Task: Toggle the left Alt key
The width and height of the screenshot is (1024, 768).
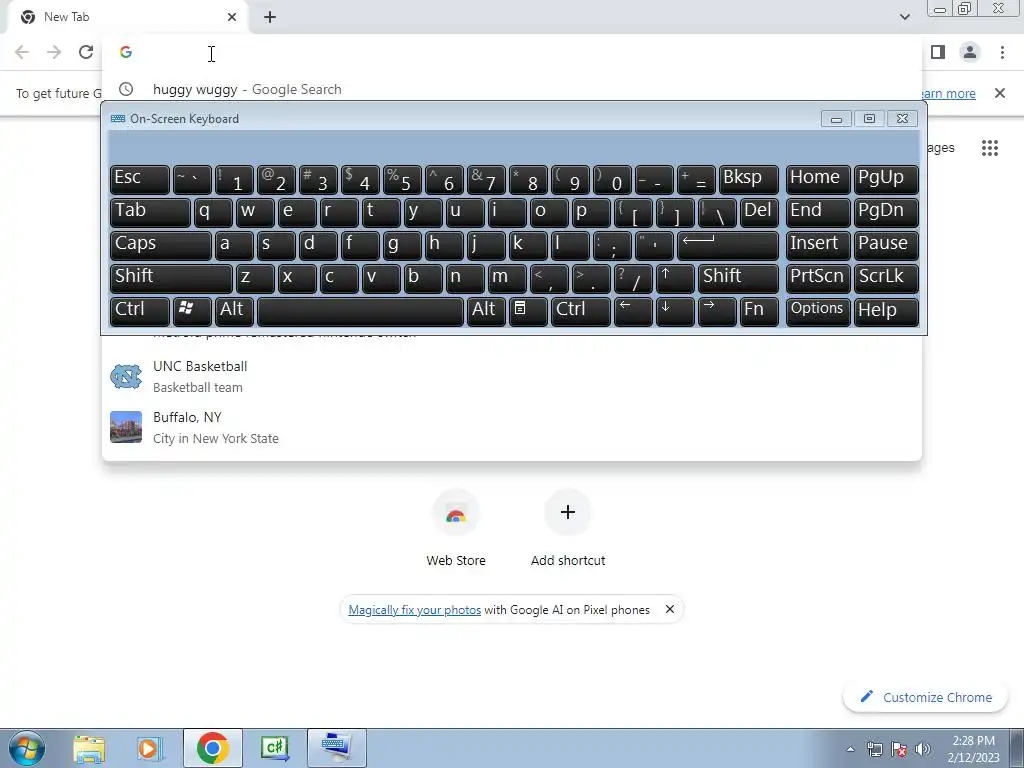Action: [x=234, y=312]
